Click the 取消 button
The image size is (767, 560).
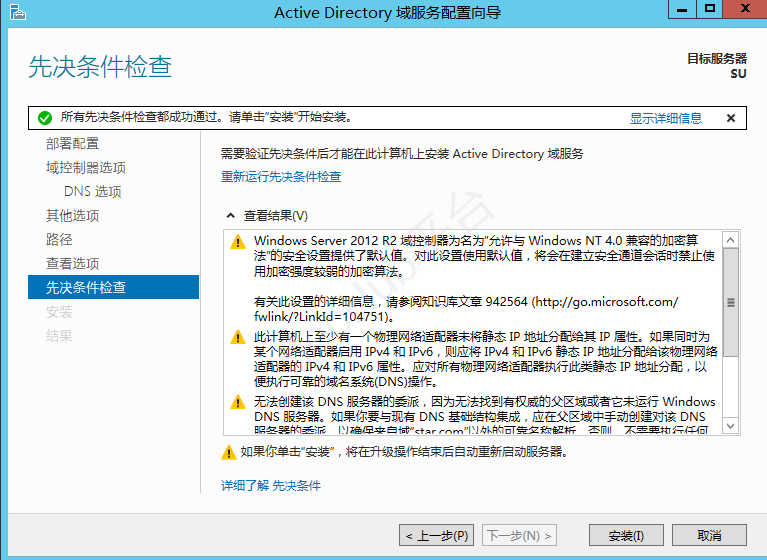tap(709, 536)
